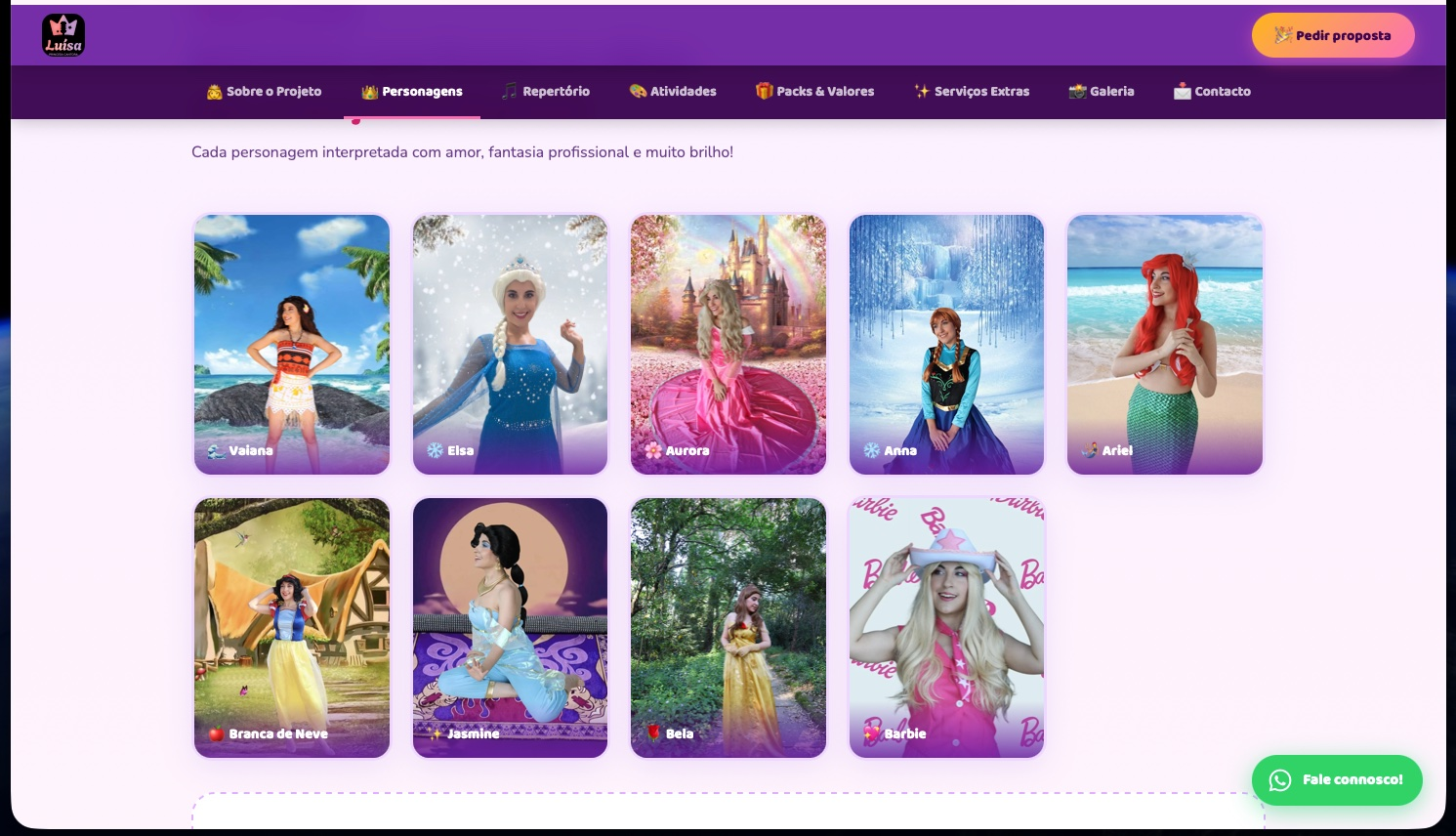Open the Contacto section
Screen dimensions: 1456x836
(x=1212, y=92)
